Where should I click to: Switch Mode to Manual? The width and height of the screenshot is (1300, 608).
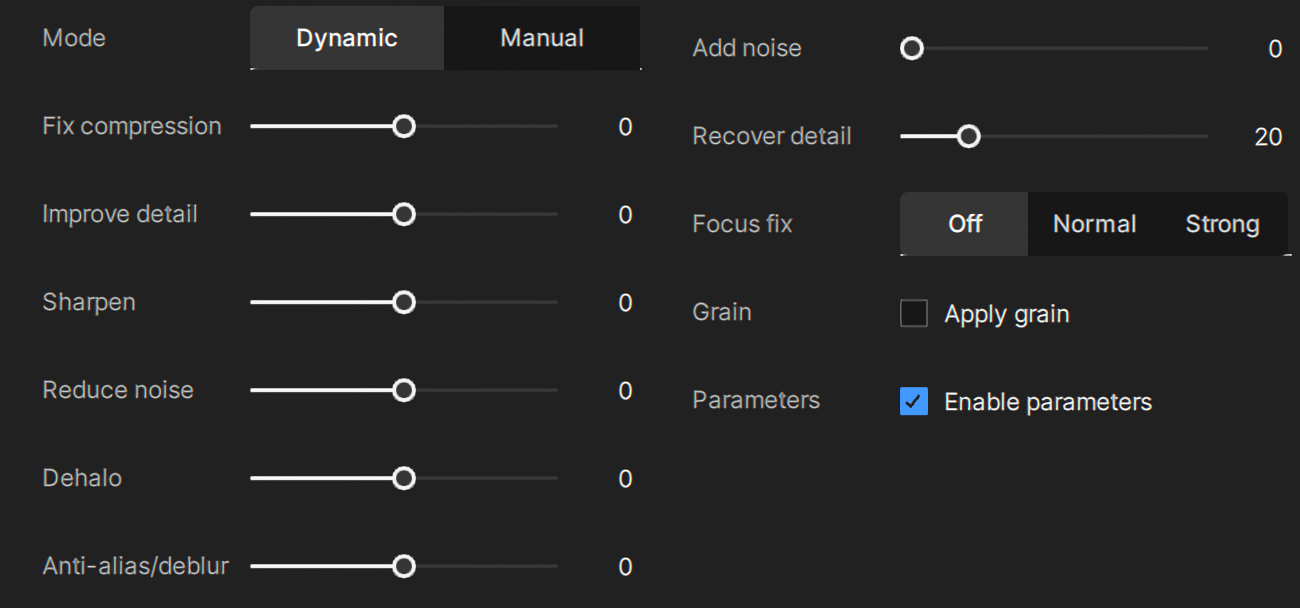pos(541,38)
